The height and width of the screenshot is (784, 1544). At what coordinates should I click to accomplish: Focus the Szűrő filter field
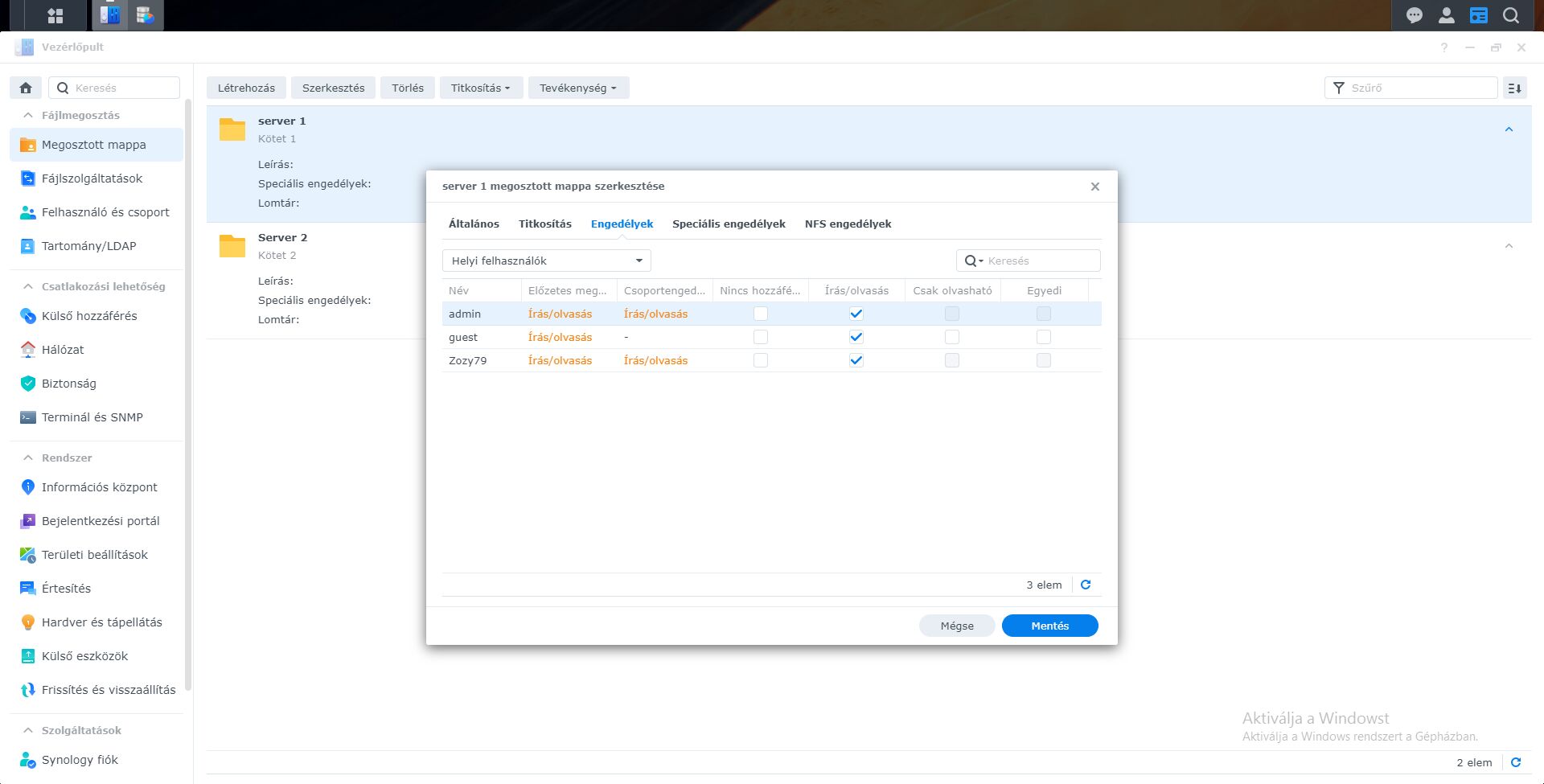[1411, 88]
